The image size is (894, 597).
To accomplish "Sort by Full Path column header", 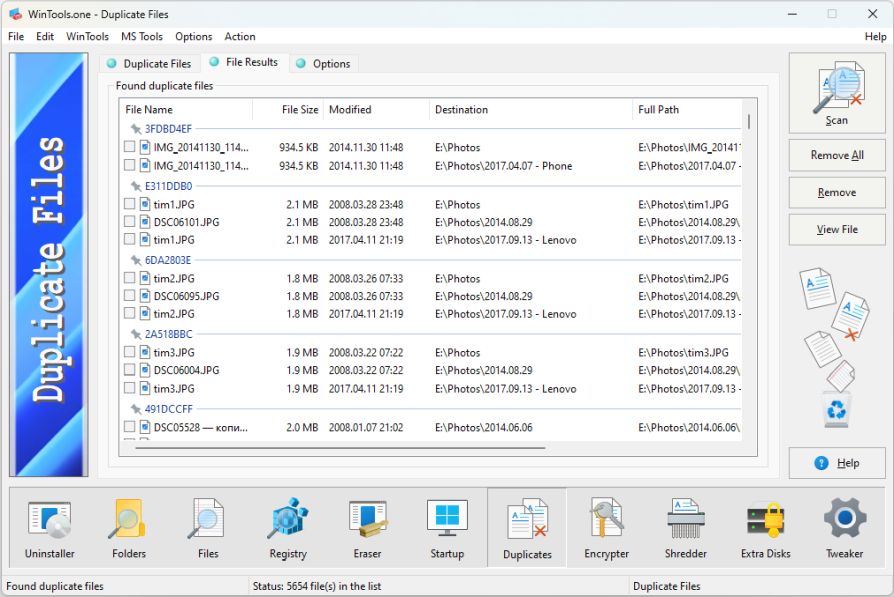I will 687,109.
